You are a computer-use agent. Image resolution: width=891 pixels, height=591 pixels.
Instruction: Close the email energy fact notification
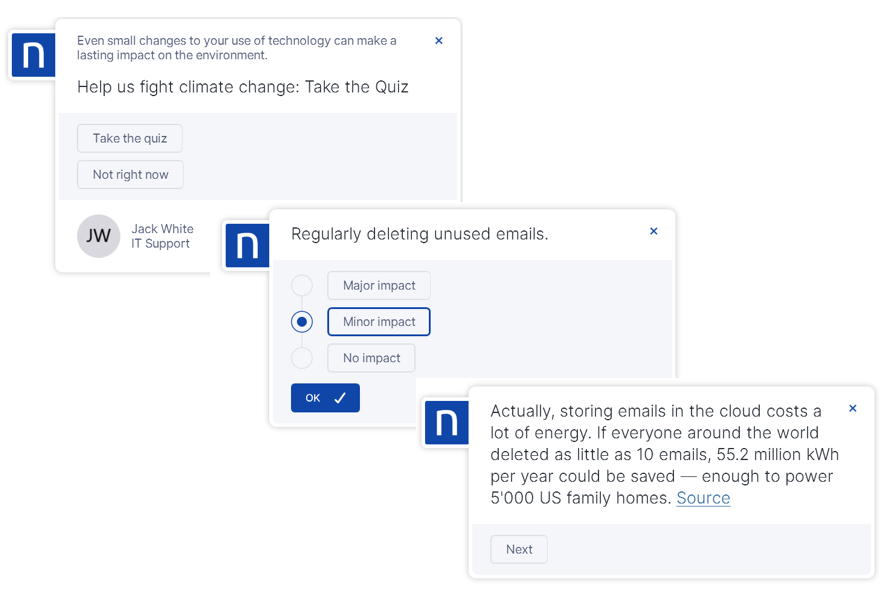[x=853, y=408]
